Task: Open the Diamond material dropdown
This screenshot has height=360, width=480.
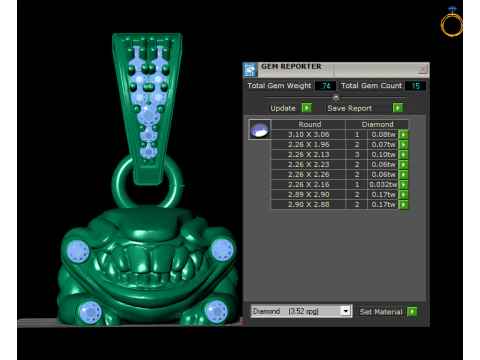Action: (346, 311)
